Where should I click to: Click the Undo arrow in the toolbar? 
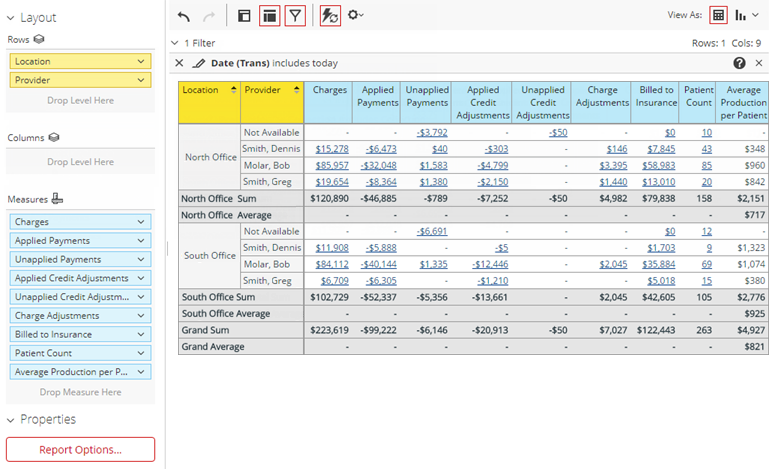pyautogui.click(x=183, y=15)
